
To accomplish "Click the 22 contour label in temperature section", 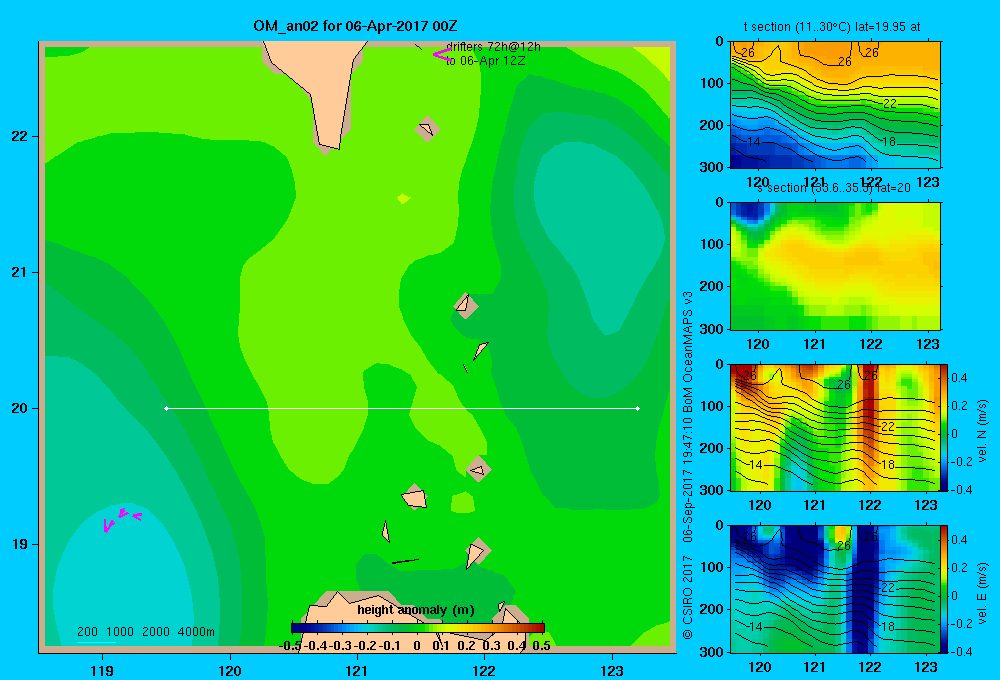I will (x=890, y=103).
